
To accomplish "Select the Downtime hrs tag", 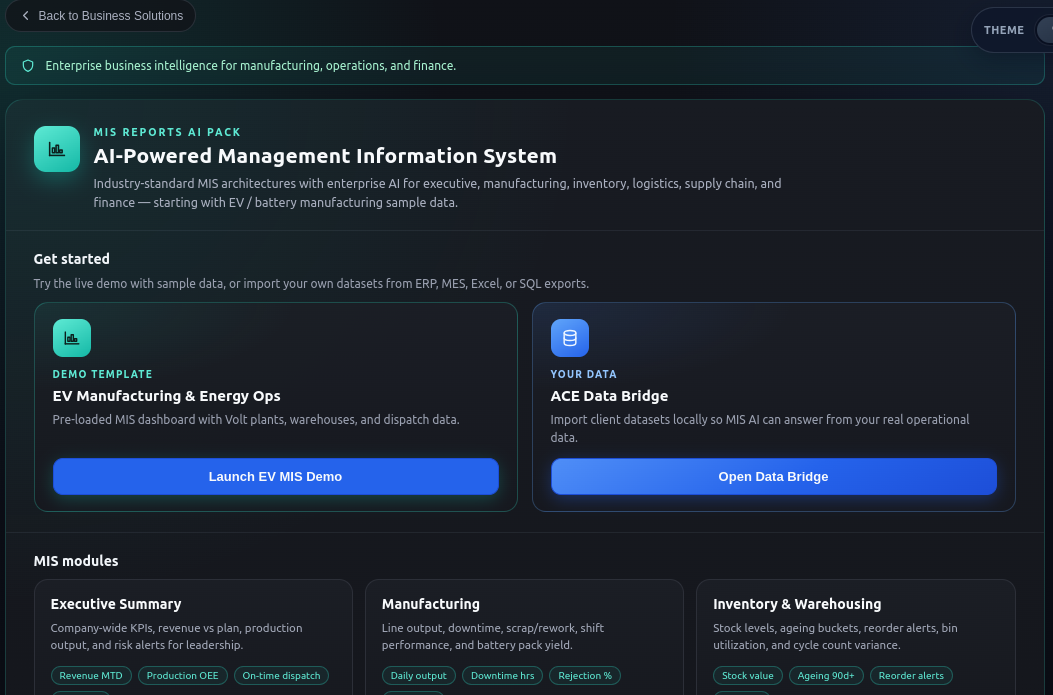I will (x=502, y=676).
